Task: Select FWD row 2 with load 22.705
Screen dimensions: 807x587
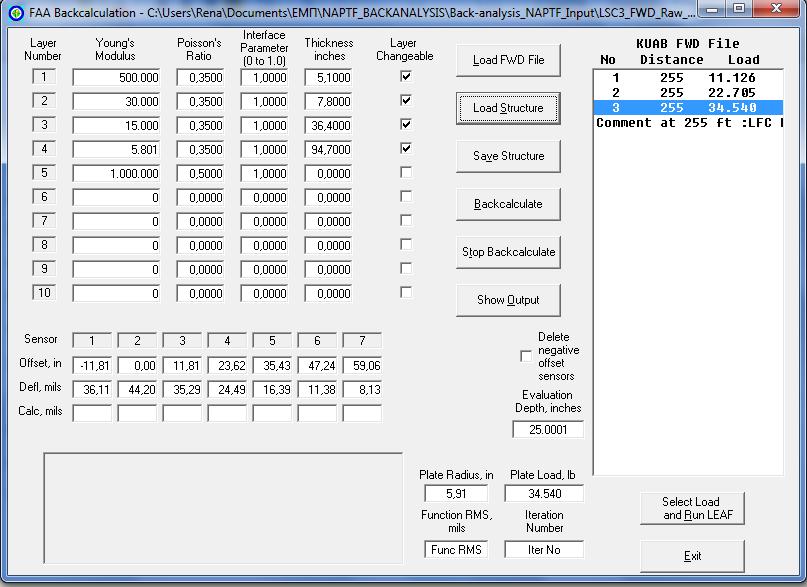Action: pyautogui.click(x=688, y=93)
